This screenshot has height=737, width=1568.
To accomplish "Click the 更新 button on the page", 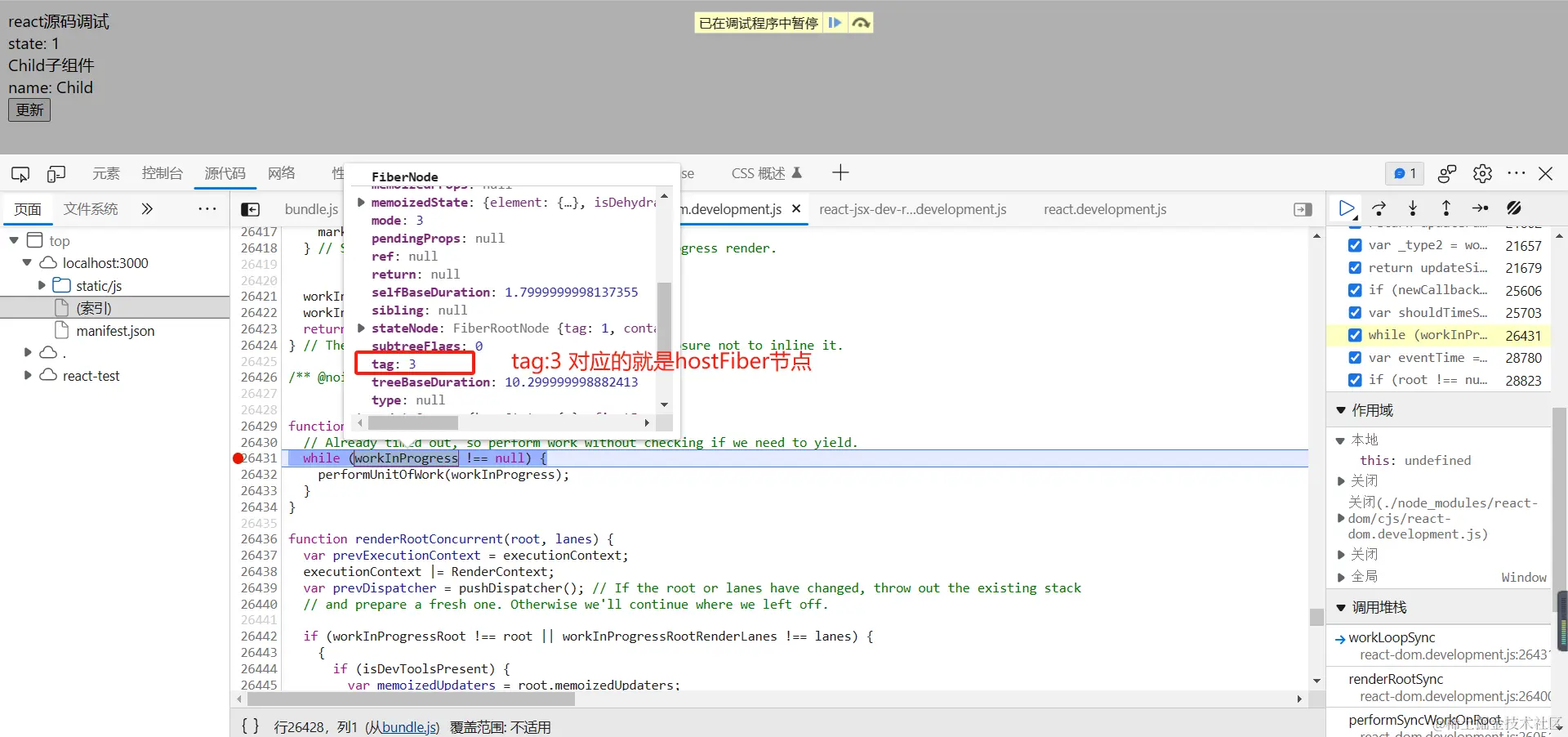I will [29, 109].
